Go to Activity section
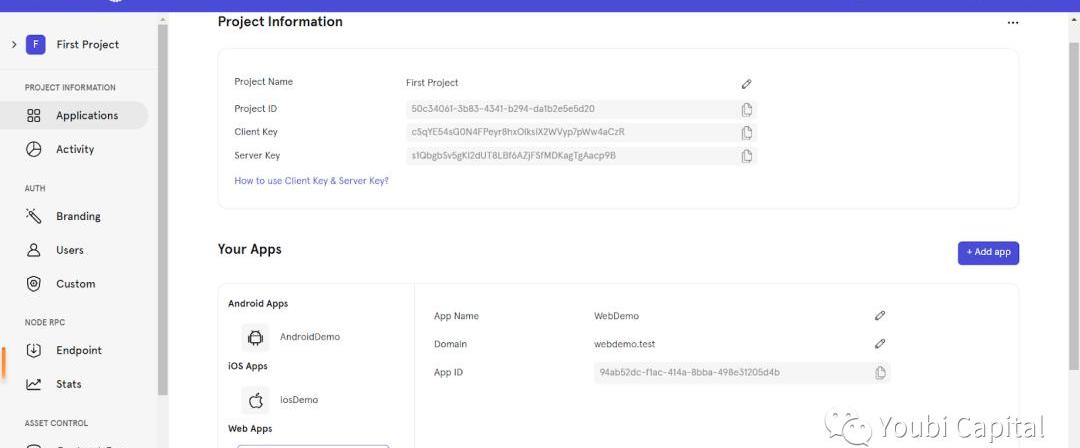 74,150
